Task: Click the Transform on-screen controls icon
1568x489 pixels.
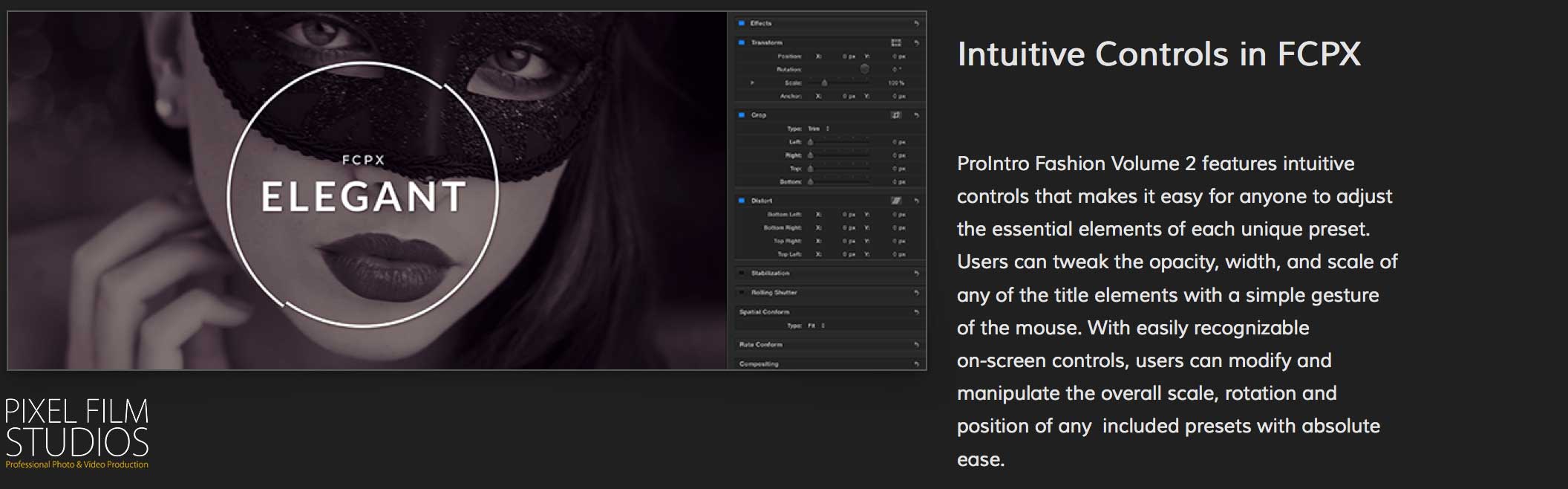Action: [x=896, y=42]
